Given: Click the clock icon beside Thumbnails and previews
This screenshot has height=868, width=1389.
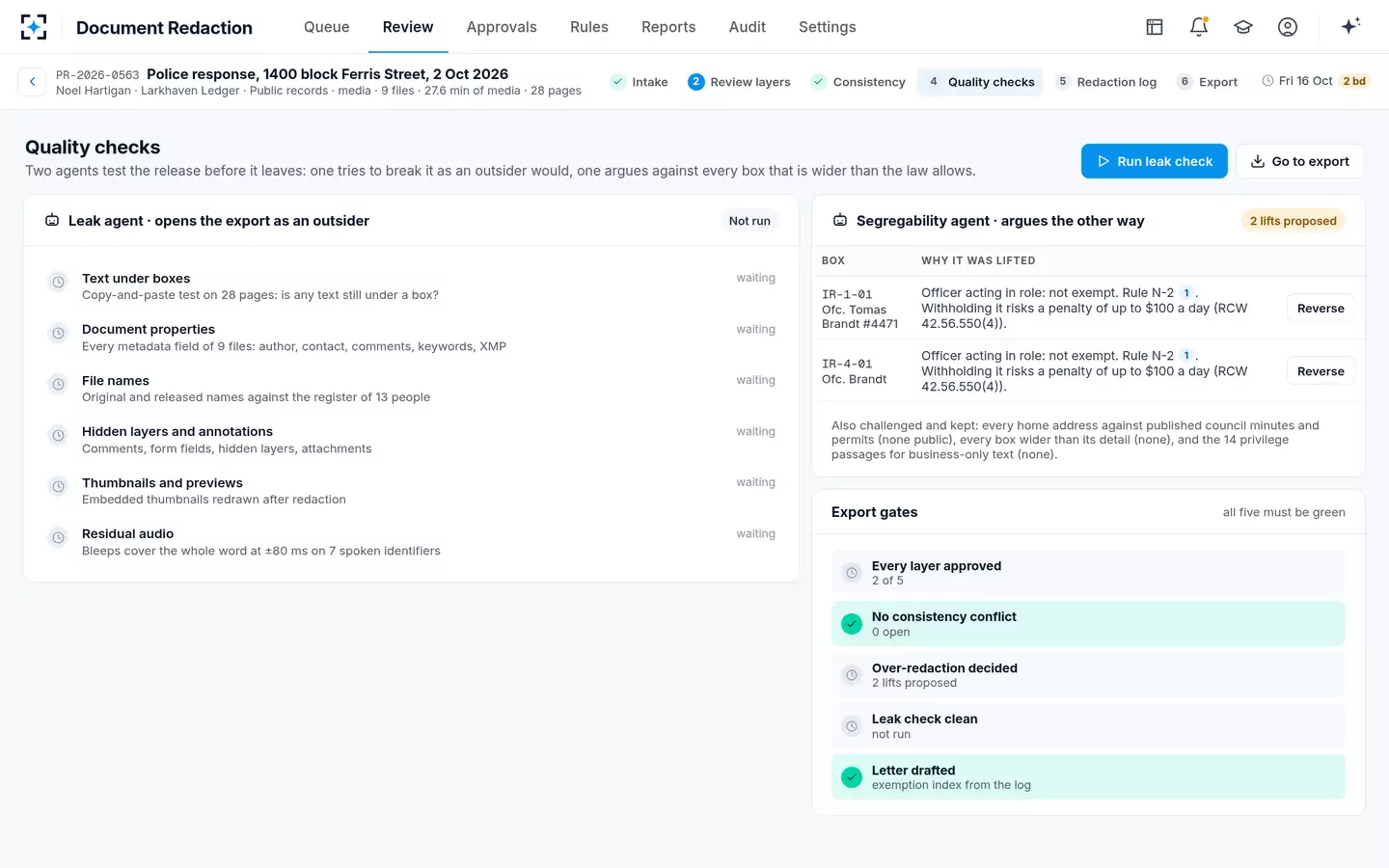Looking at the screenshot, I should (x=59, y=487).
